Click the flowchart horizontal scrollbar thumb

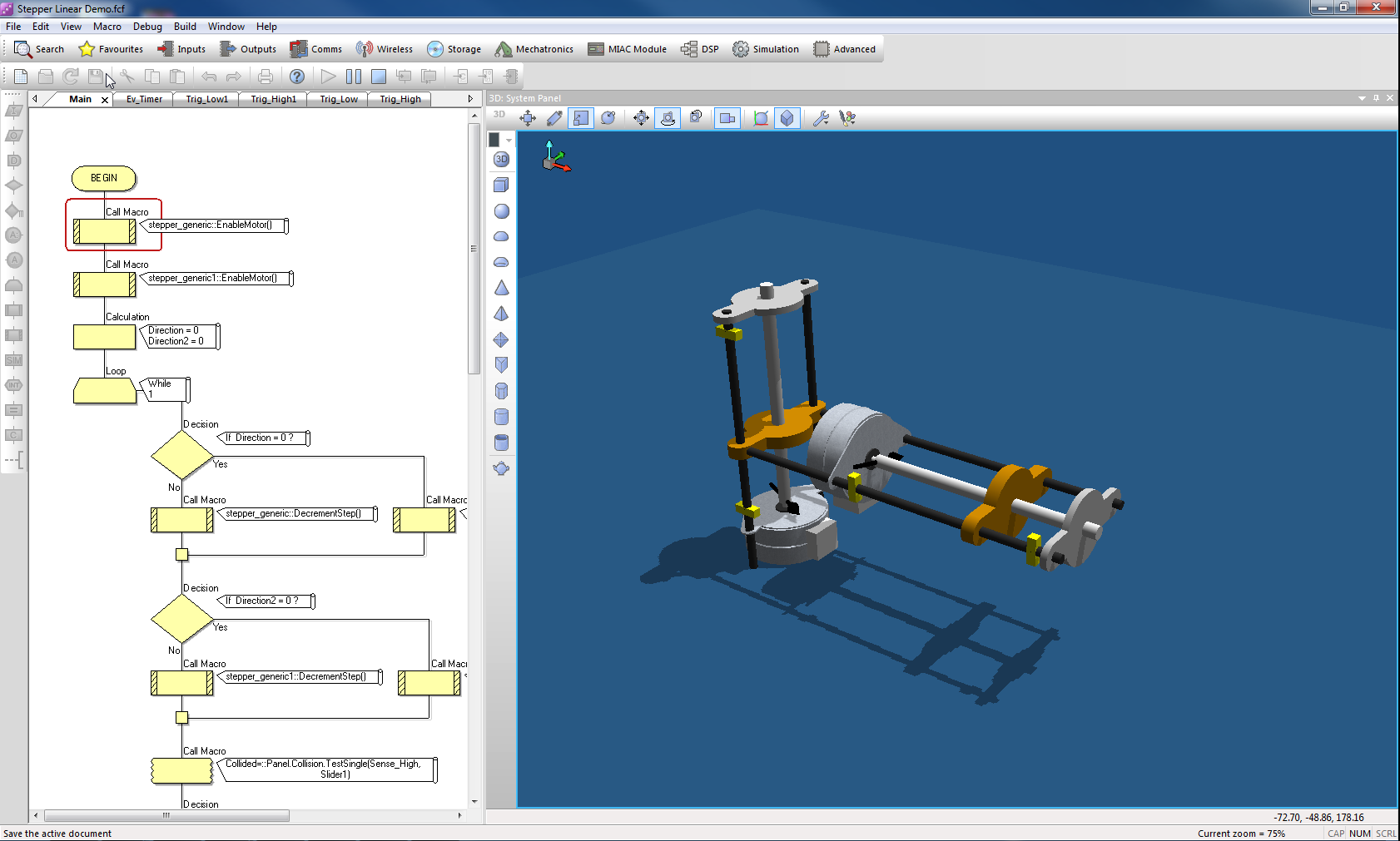pyautogui.click(x=166, y=816)
